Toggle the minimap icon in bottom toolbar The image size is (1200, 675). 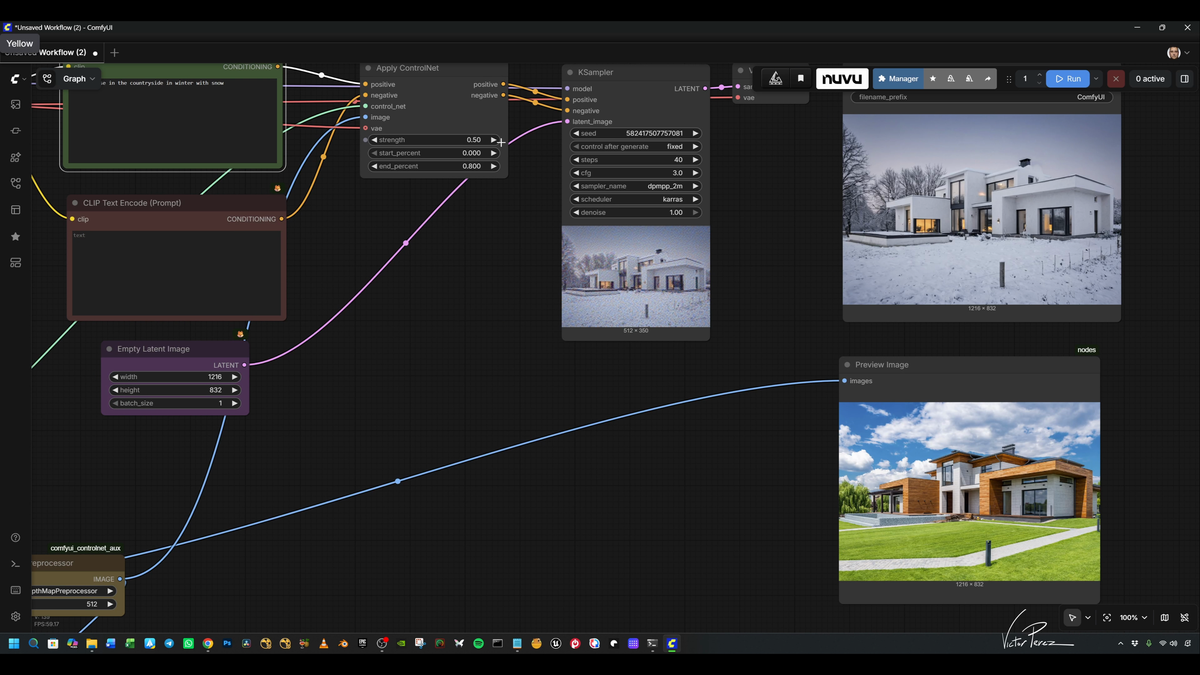(x=1164, y=618)
